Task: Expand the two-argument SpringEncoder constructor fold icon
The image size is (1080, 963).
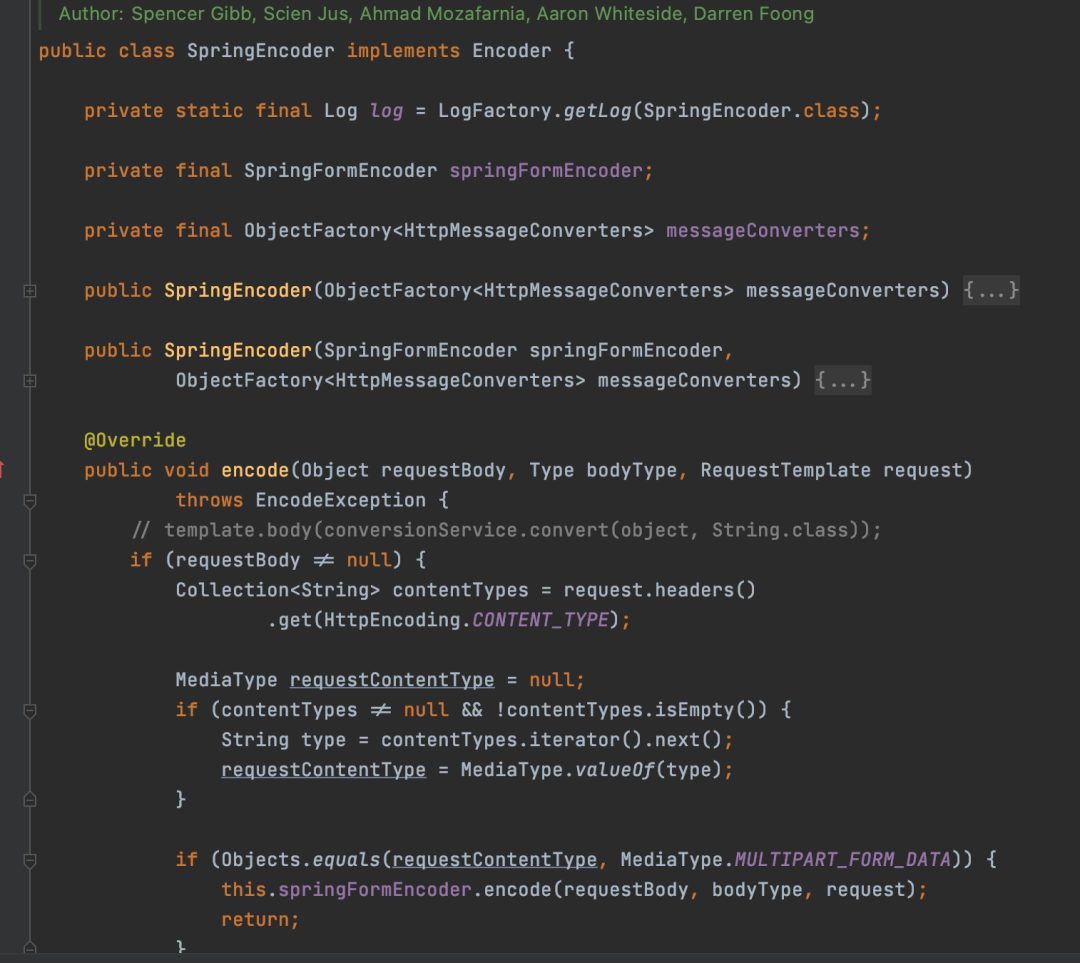Action: (x=30, y=381)
